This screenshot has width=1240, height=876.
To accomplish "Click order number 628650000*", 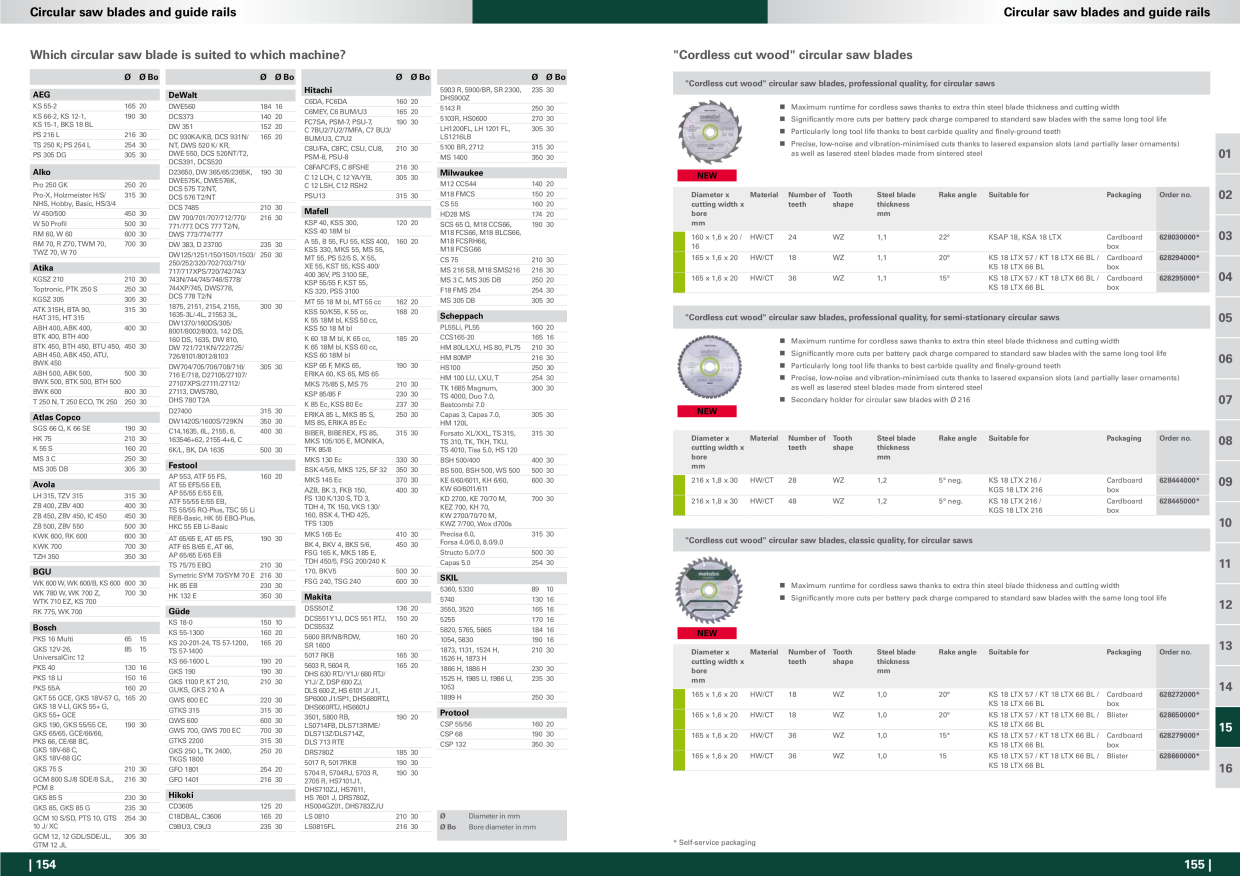I will 1178,715.
